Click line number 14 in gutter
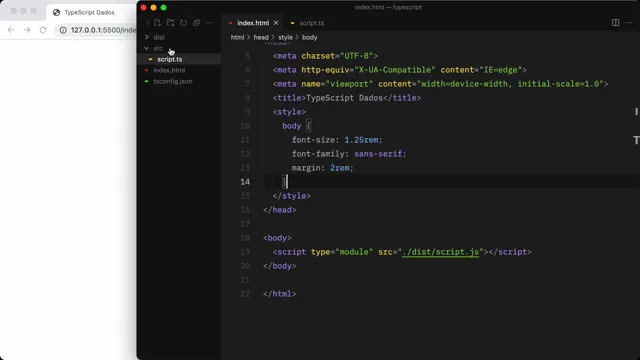 coord(245,182)
